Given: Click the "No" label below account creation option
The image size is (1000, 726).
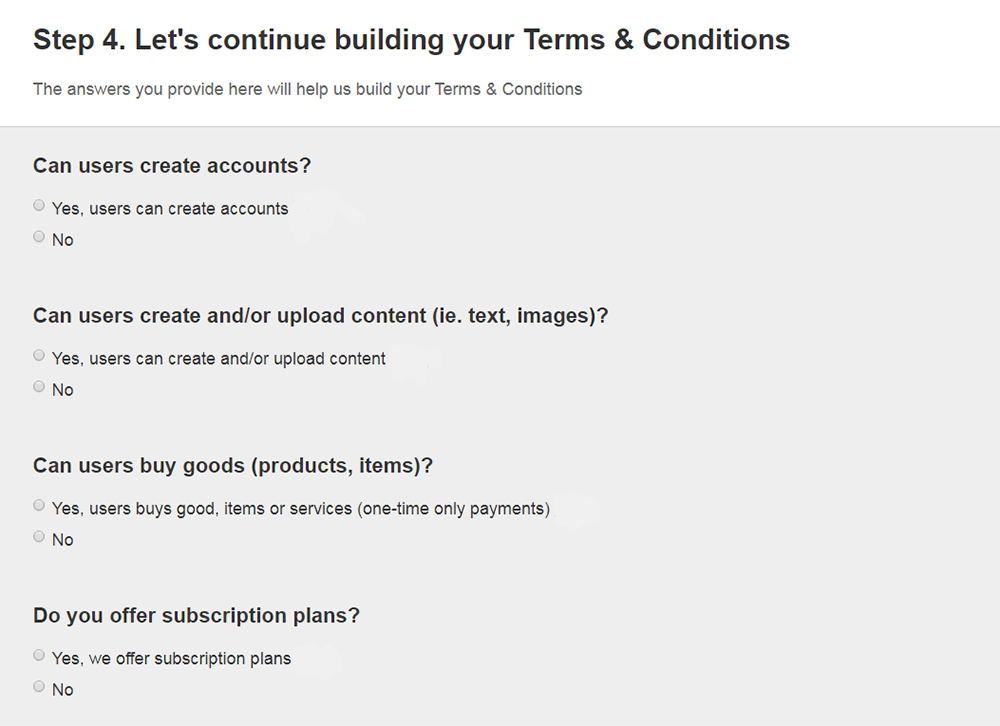Looking at the screenshot, I should pos(63,239).
